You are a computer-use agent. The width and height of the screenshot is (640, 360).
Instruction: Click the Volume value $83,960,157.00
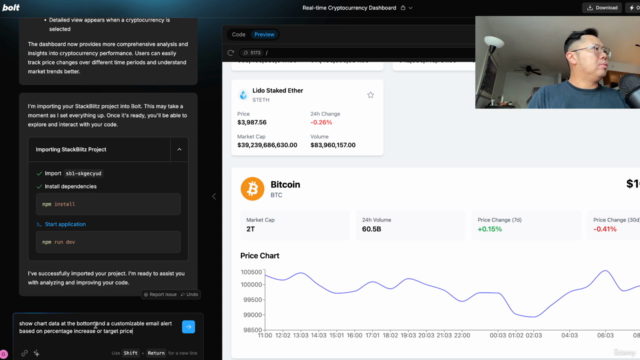[333, 145]
